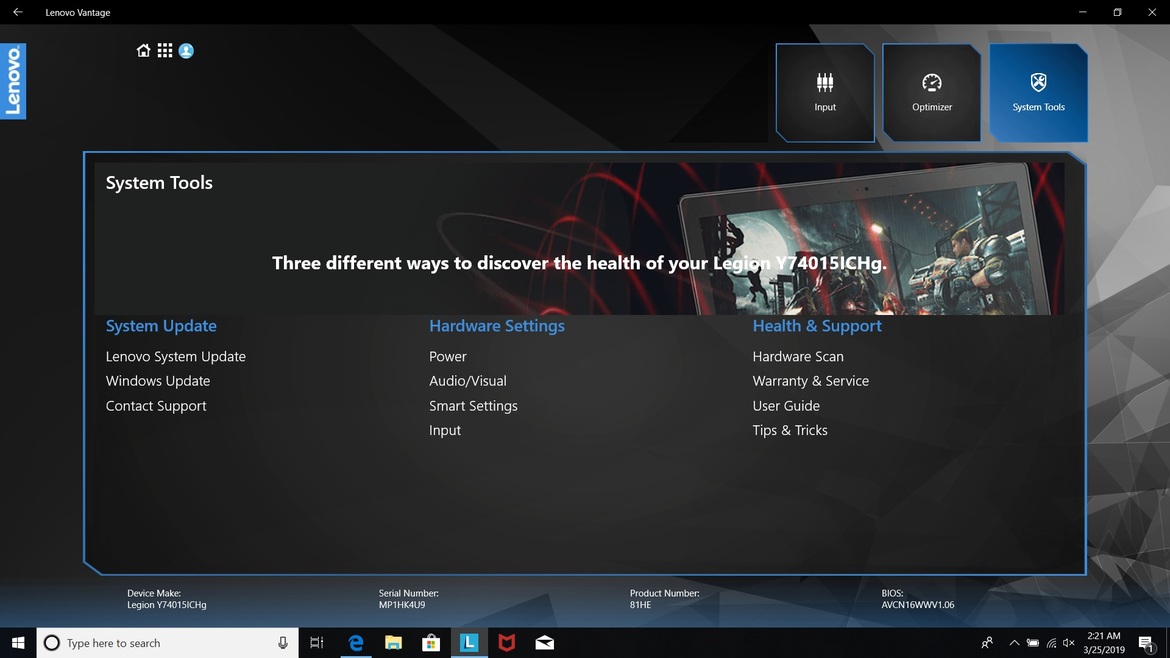This screenshot has height=658, width=1170.
Task: Open Task View on taskbar
Action: tap(316, 642)
